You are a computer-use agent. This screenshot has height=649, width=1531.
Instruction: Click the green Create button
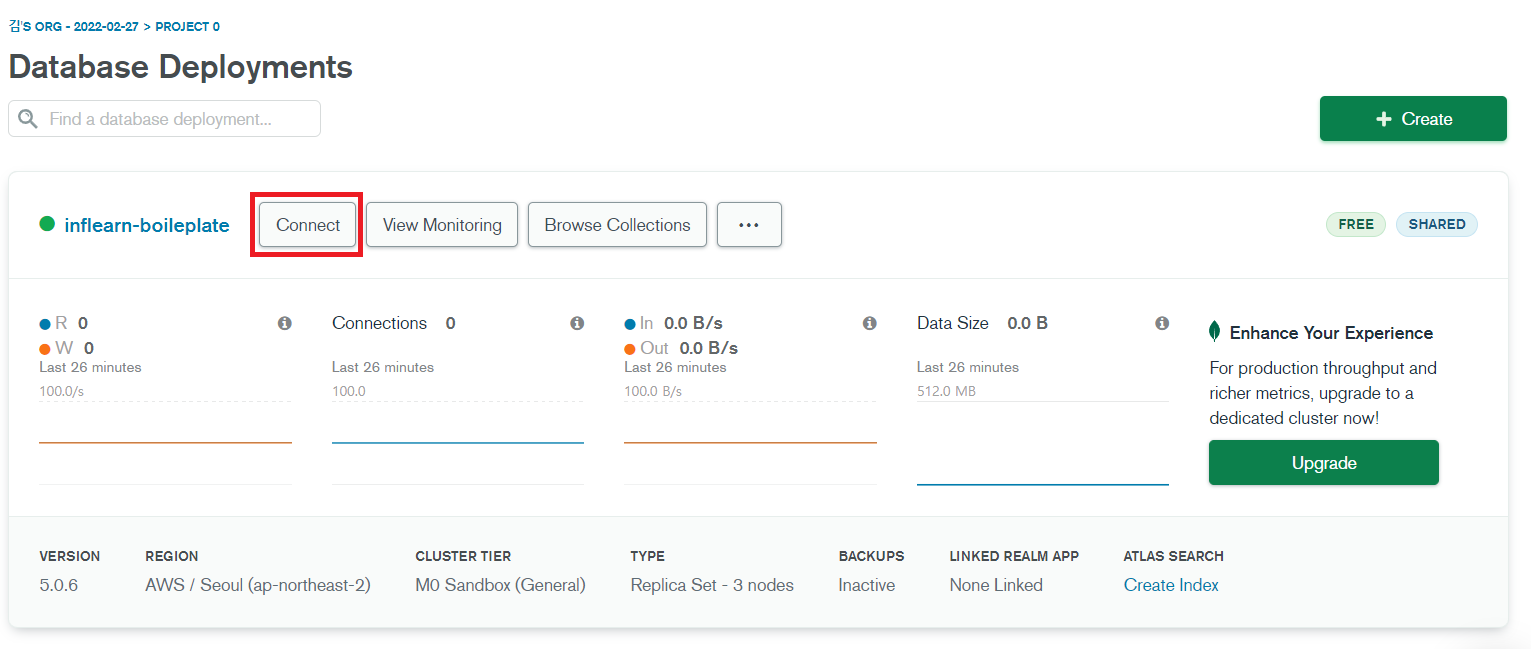point(1413,119)
